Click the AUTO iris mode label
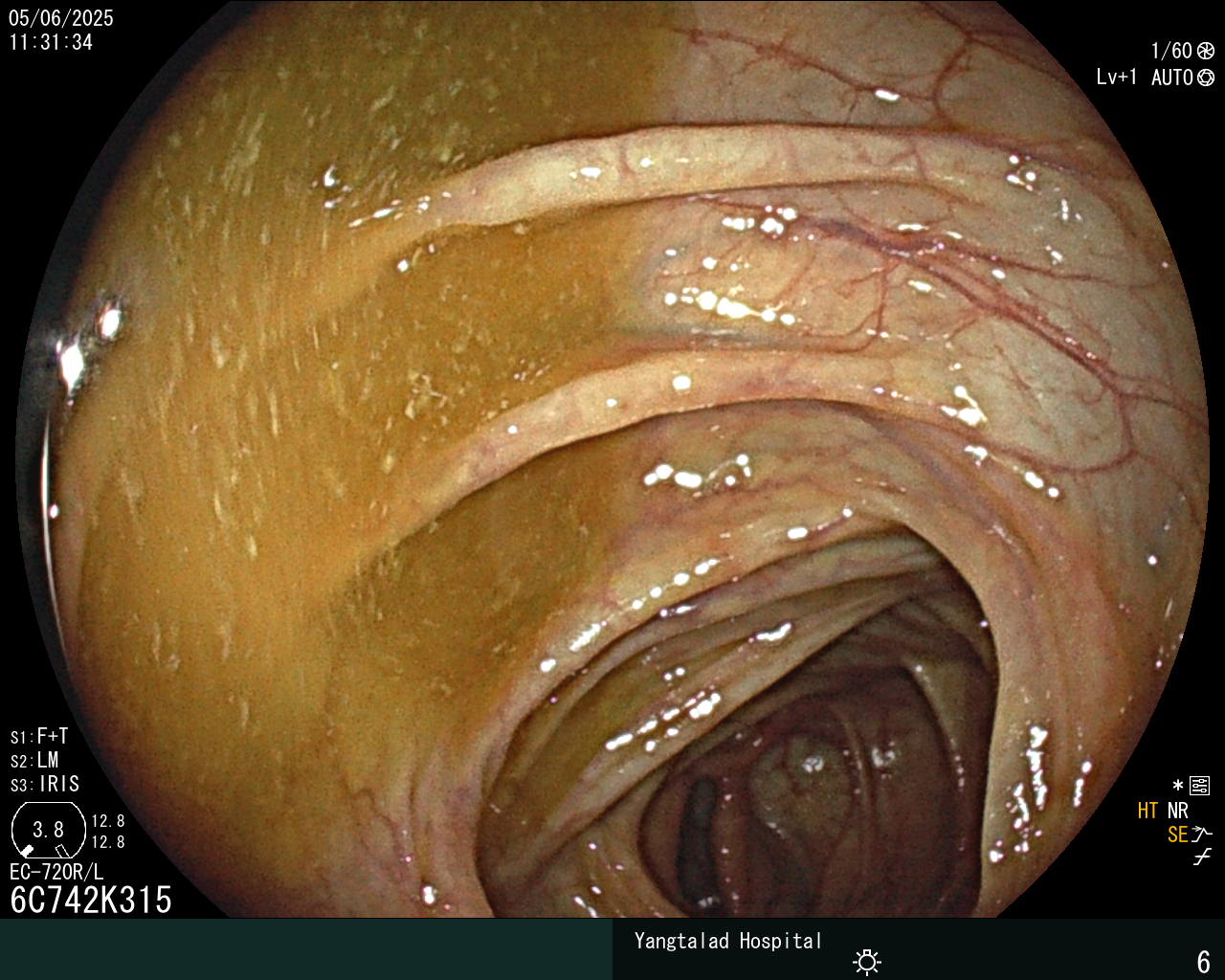This screenshot has height=980, width=1225. (x=1172, y=78)
